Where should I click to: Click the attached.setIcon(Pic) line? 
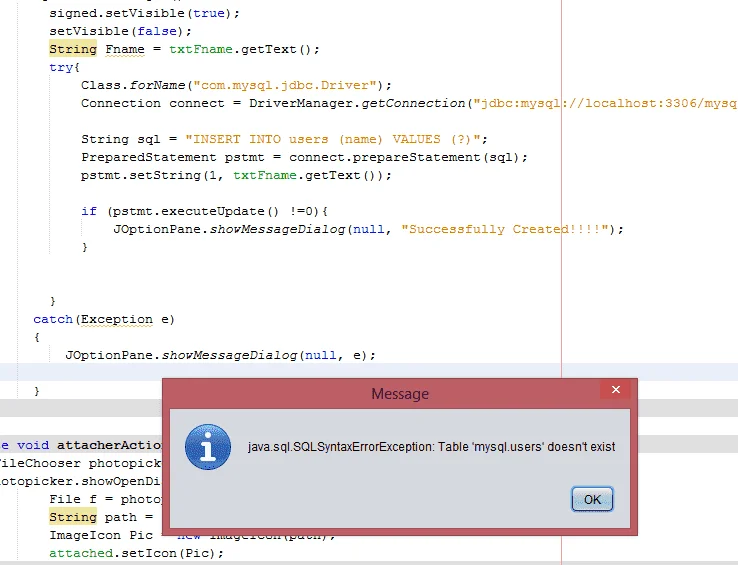coord(136,553)
